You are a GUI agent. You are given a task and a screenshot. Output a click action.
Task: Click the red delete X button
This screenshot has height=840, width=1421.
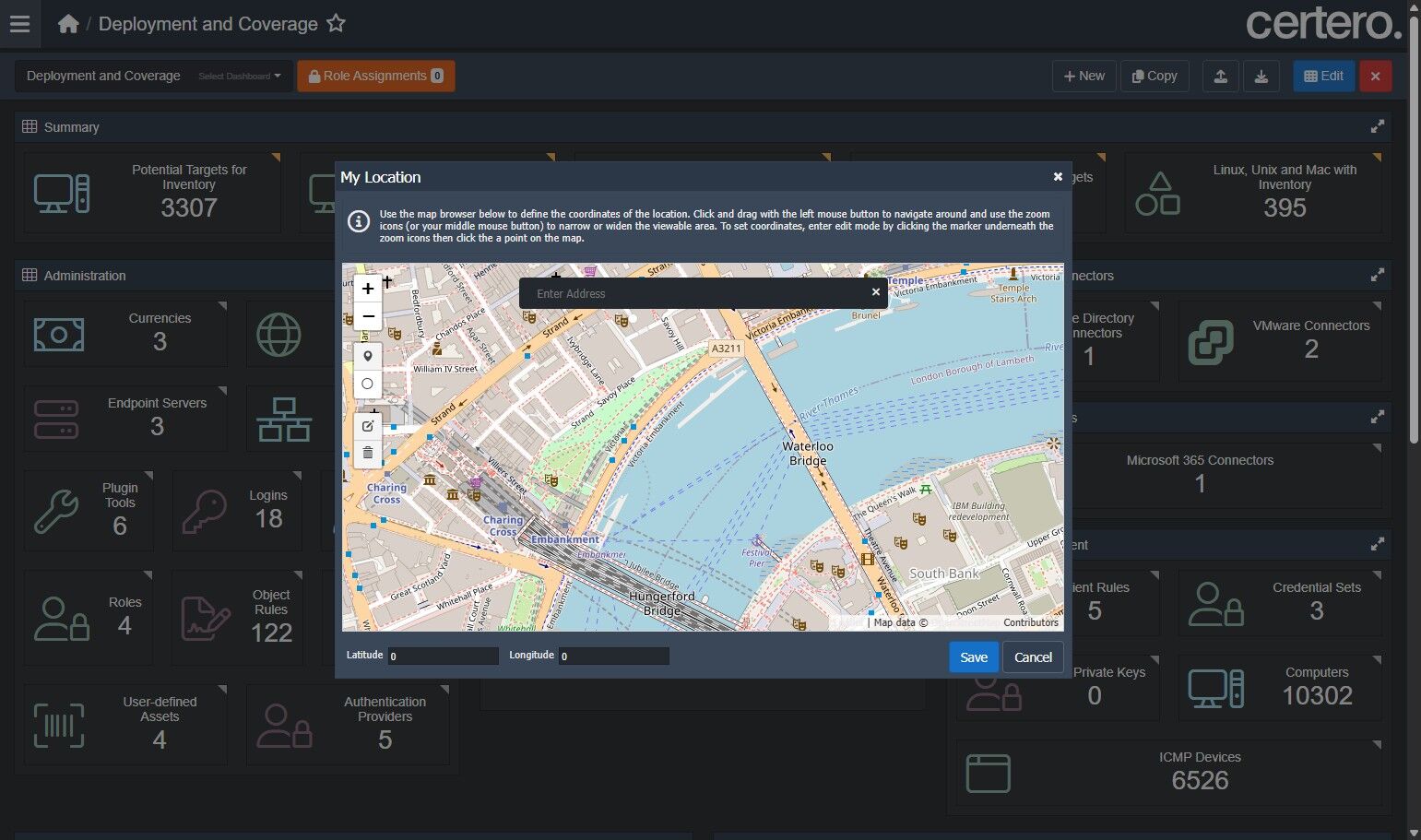1375,76
